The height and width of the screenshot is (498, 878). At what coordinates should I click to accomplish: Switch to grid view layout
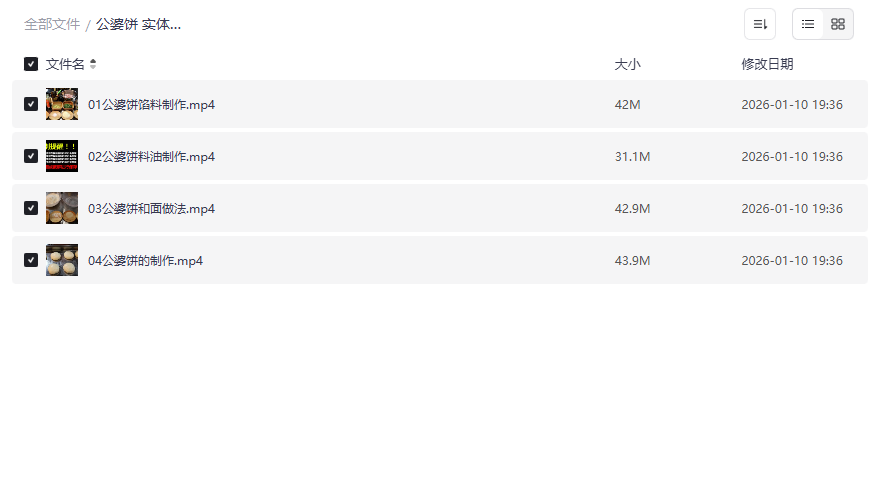coord(838,24)
